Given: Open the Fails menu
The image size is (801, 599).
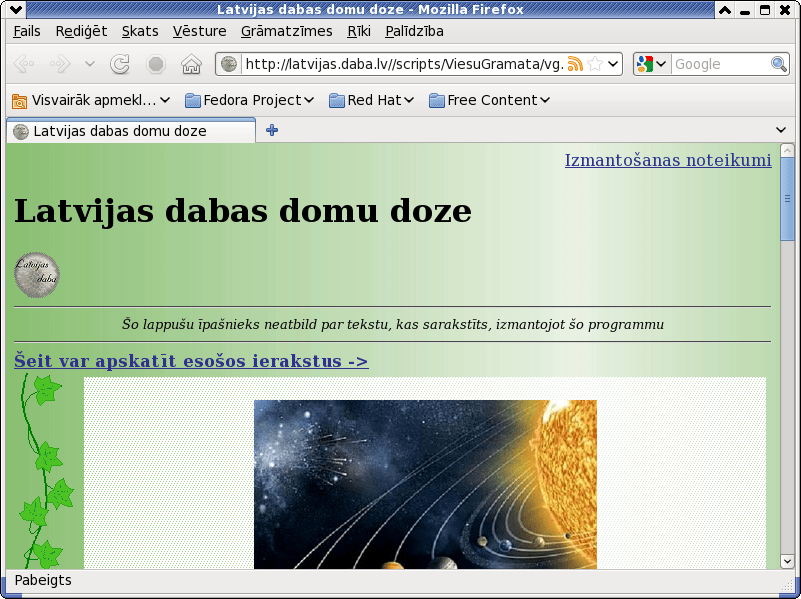Looking at the screenshot, I should (x=27, y=32).
